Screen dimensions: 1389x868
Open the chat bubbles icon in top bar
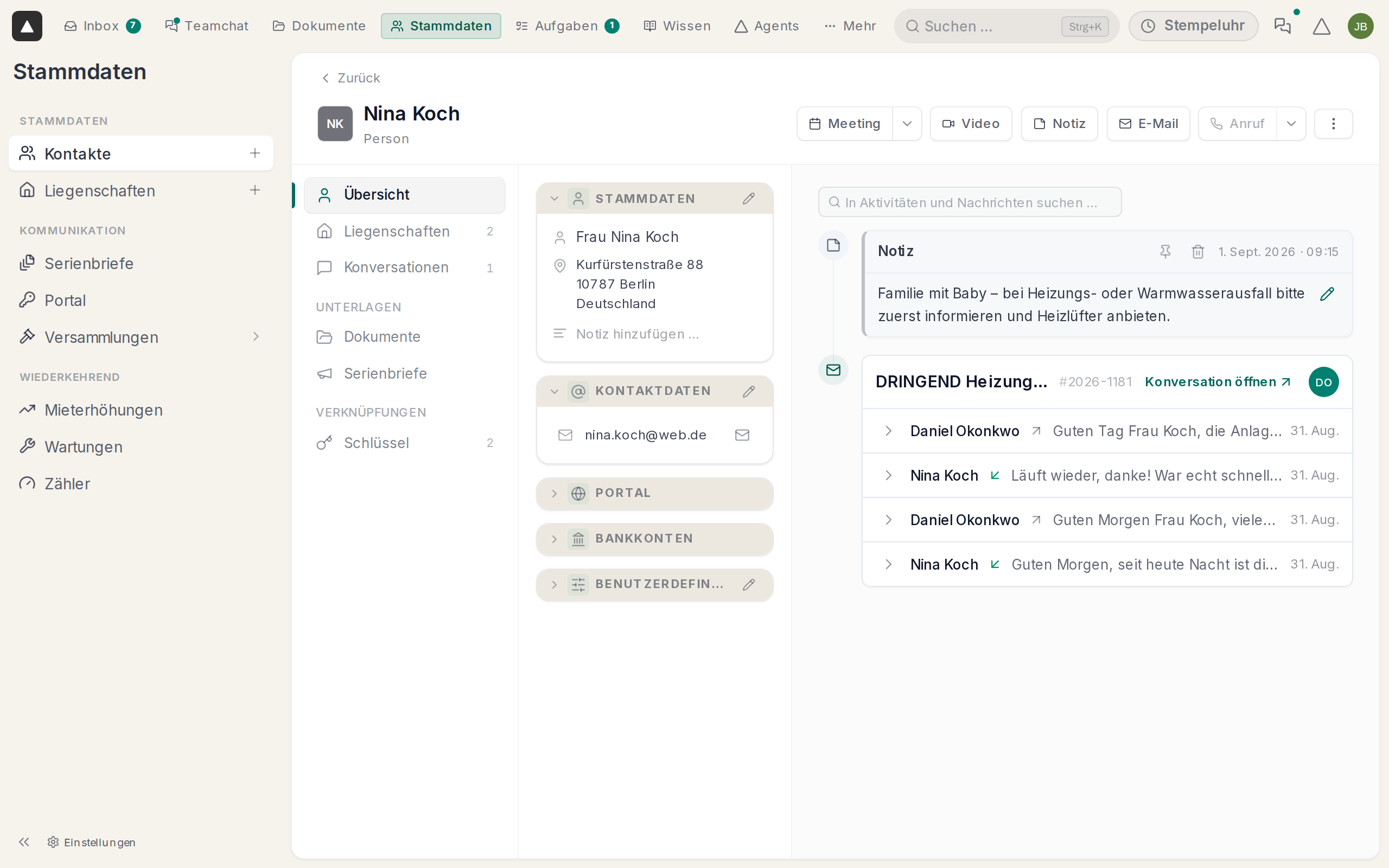[1282, 26]
